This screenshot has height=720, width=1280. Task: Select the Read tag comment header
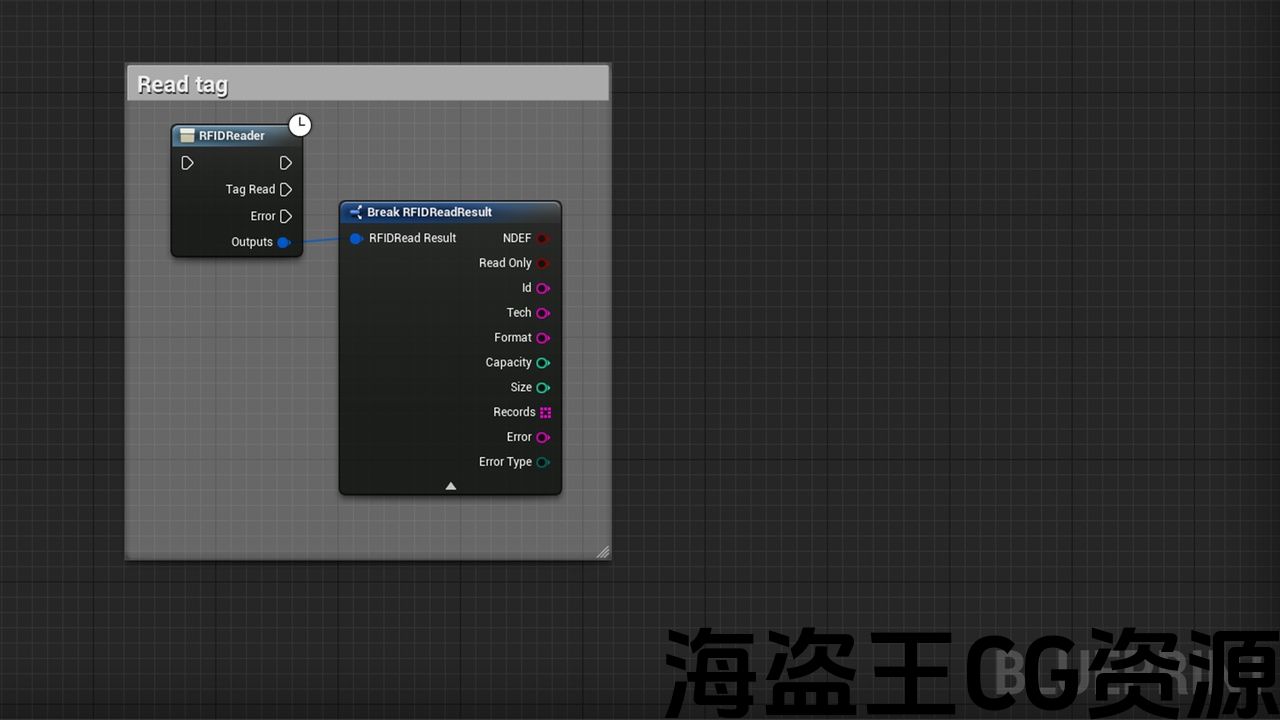pos(367,84)
